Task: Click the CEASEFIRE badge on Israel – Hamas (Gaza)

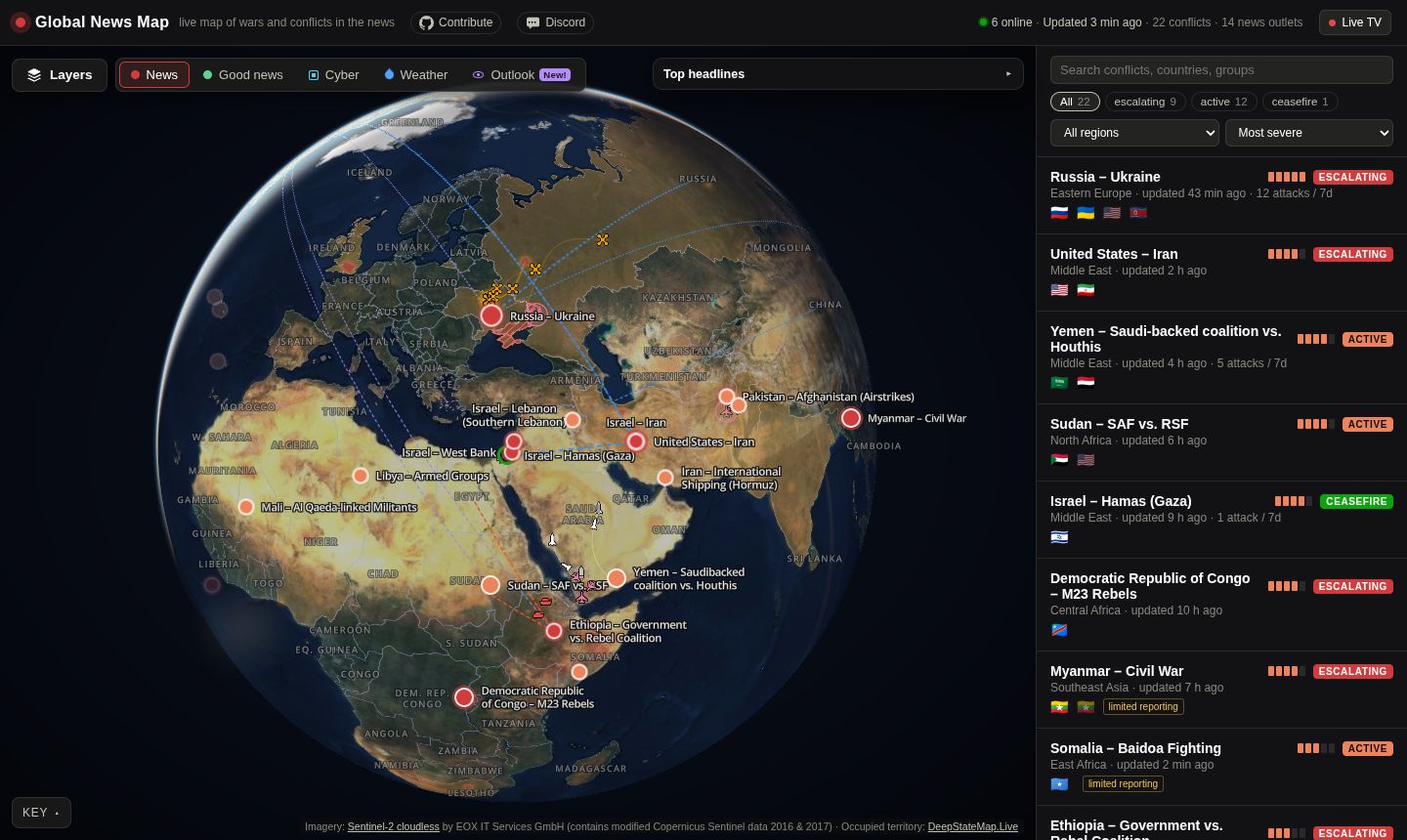Action: [x=1356, y=501]
